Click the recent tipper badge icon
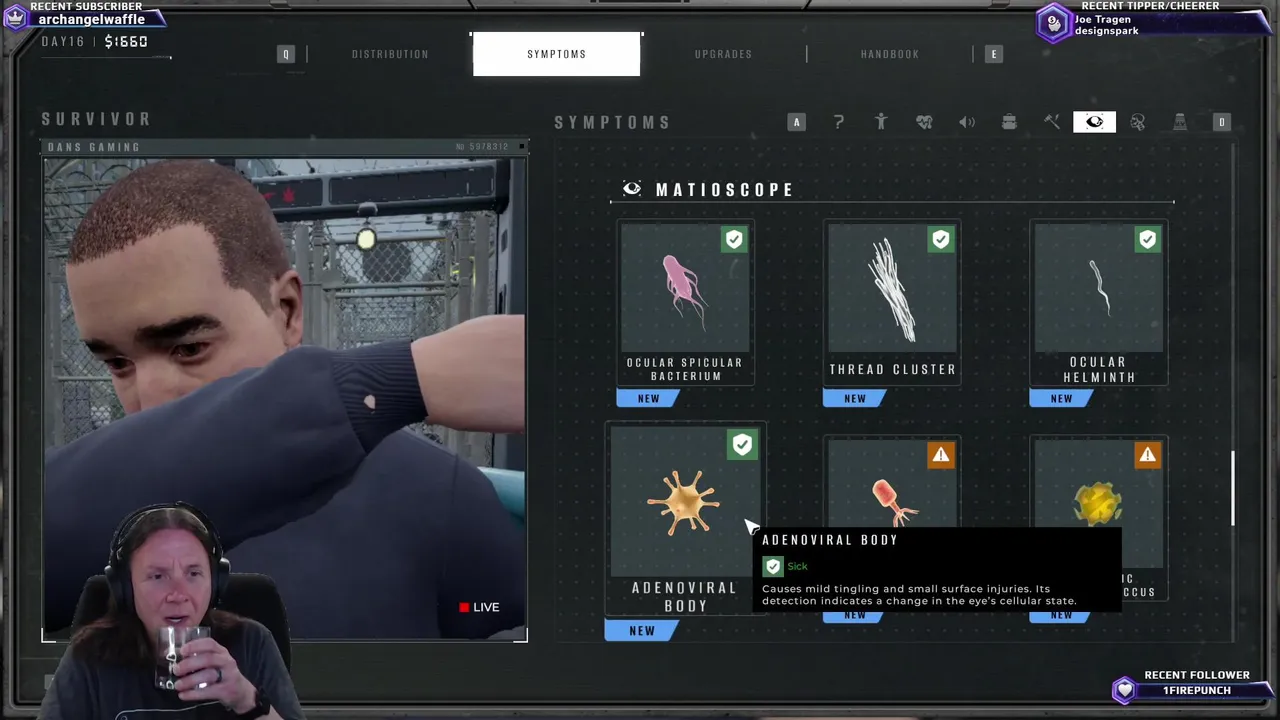The width and height of the screenshot is (1280, 720). 1053,23
